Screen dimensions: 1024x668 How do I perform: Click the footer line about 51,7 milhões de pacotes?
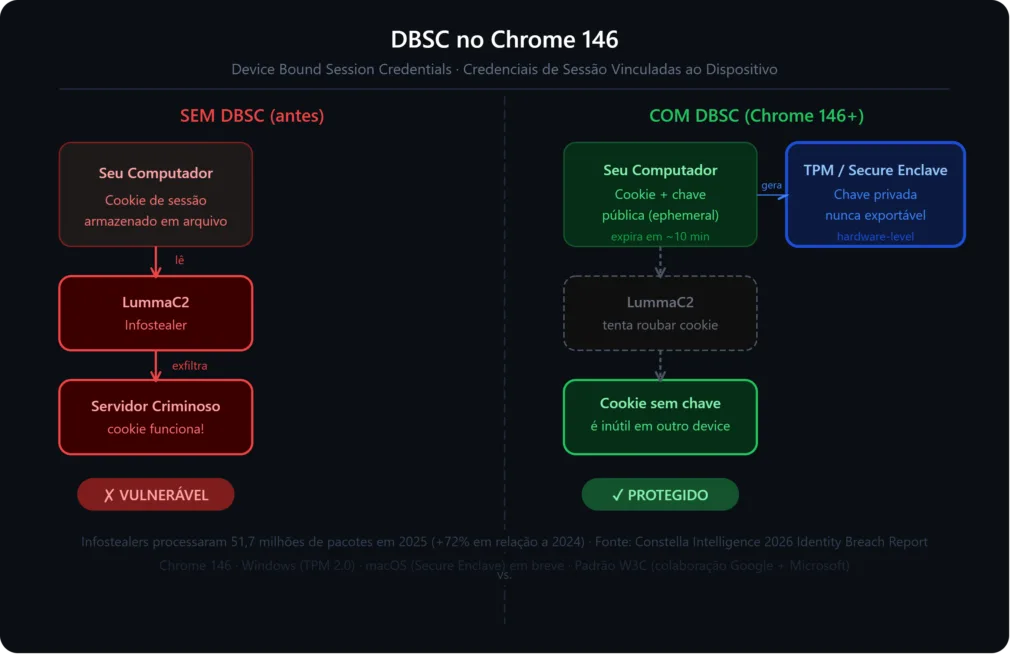[504, 542]
